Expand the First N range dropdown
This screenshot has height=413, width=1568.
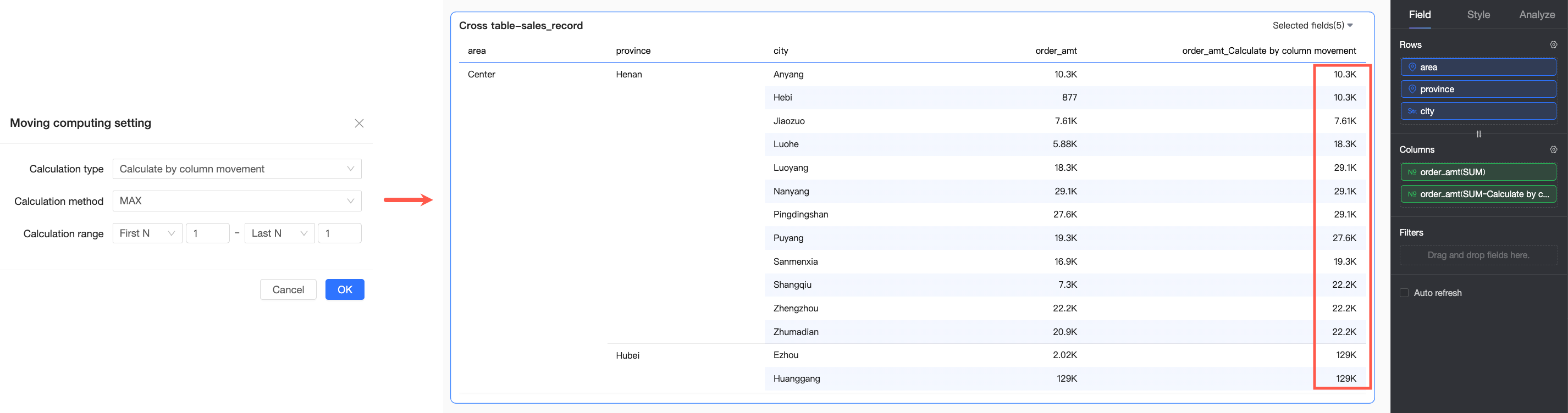tap(147, 233)
